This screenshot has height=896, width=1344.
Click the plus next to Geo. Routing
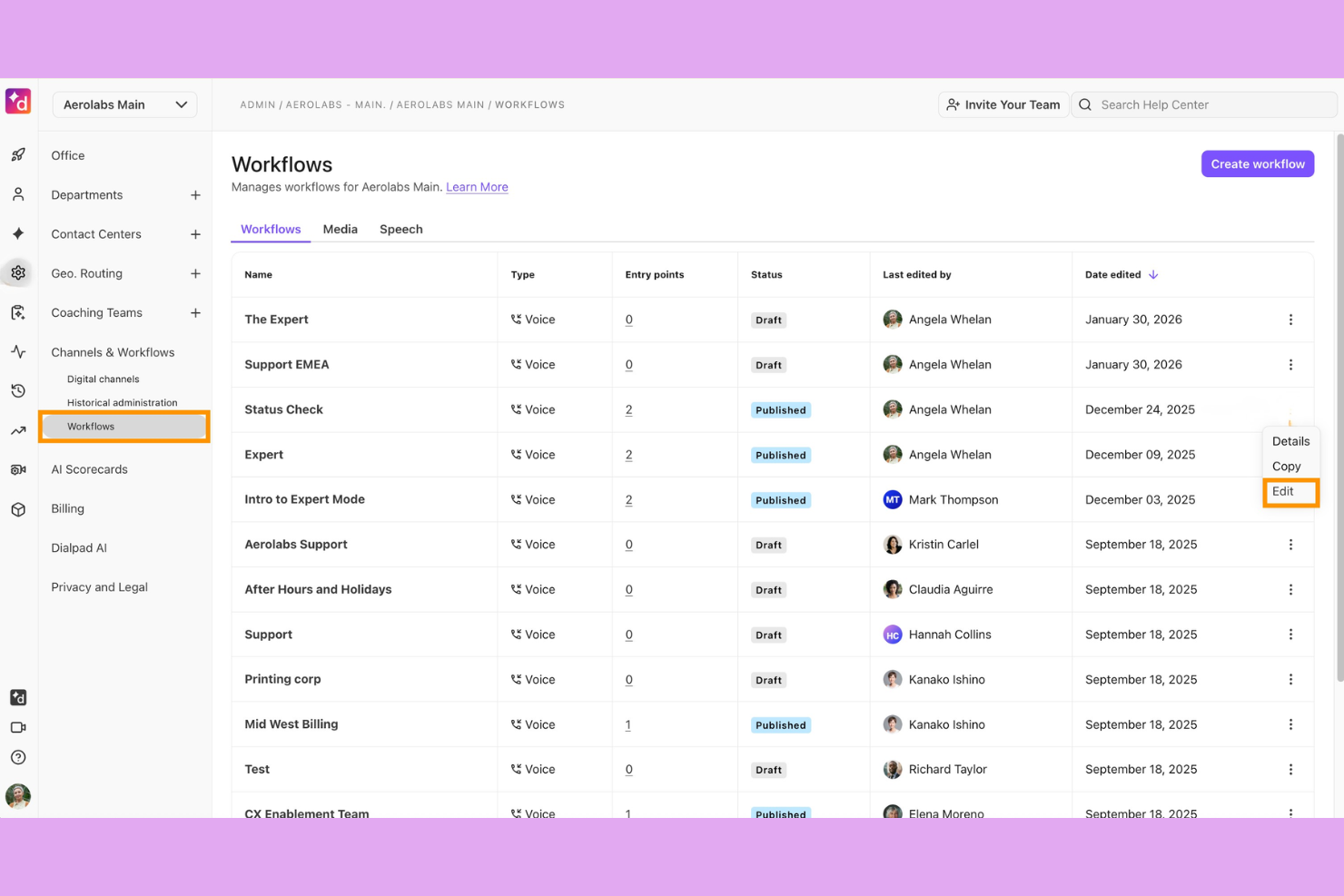195,273
